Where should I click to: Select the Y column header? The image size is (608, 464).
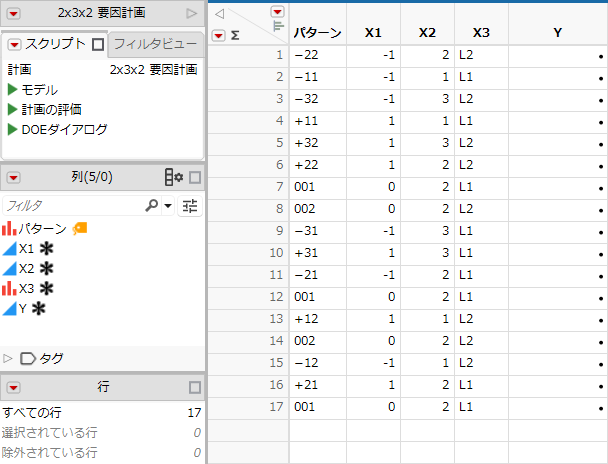pyautogui.click(x=558, y=33)
